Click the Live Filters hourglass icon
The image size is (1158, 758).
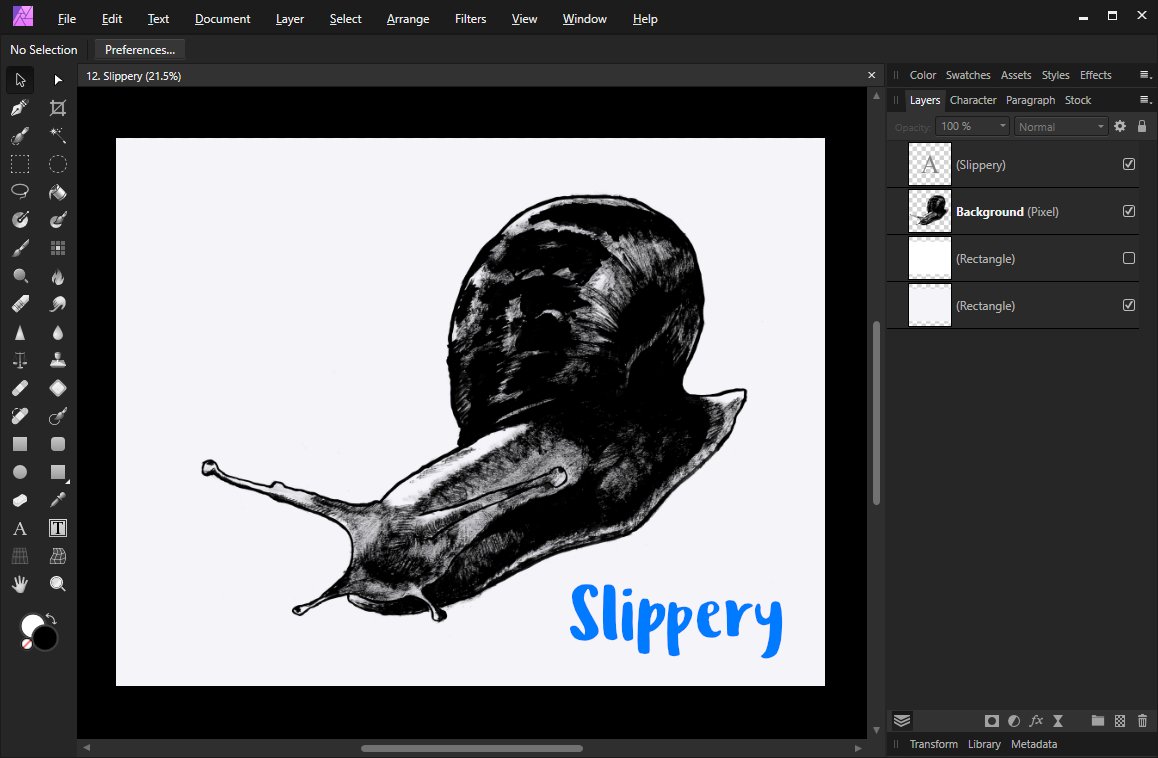tap(1058, 721)
